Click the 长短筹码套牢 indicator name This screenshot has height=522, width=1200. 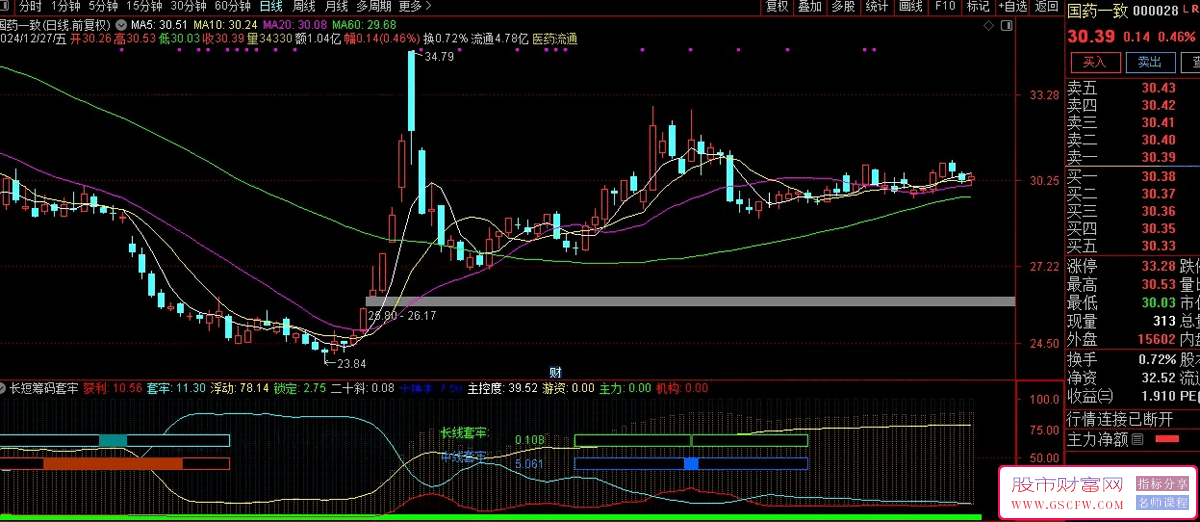(44, 387)
